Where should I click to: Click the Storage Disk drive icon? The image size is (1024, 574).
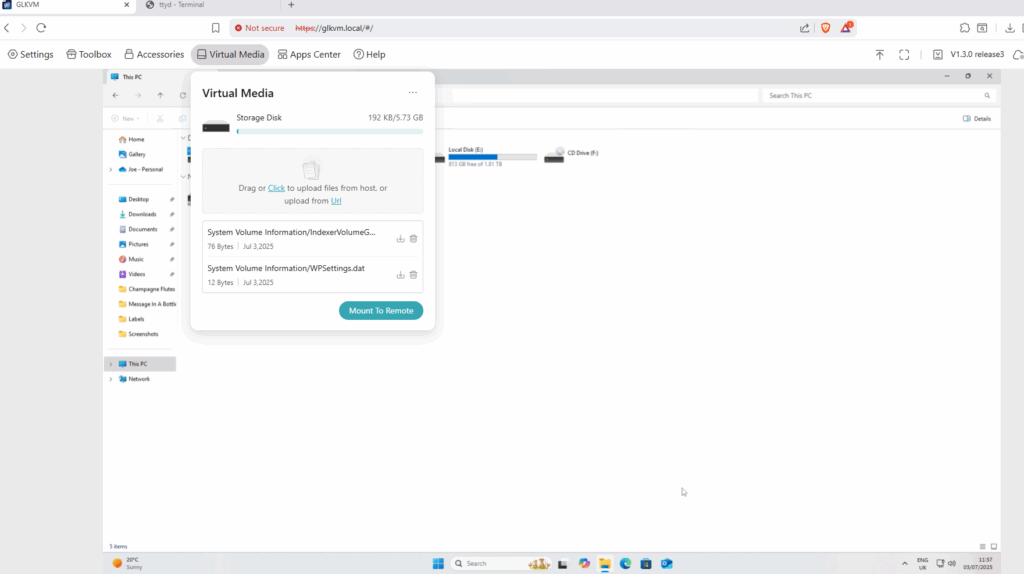point(216,125)
